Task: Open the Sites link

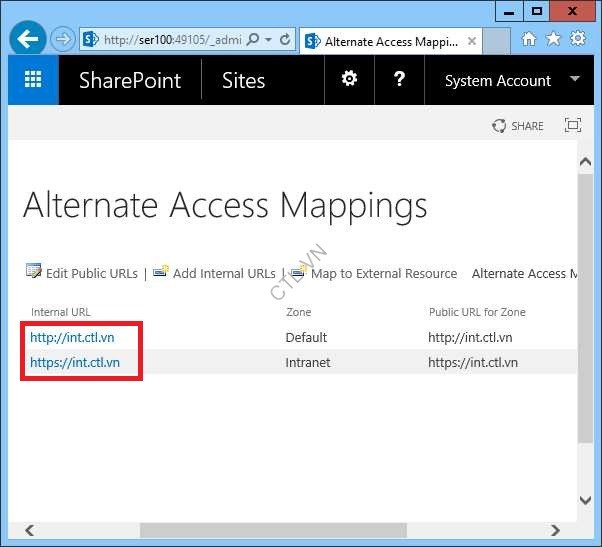Action: pos(243,81)
